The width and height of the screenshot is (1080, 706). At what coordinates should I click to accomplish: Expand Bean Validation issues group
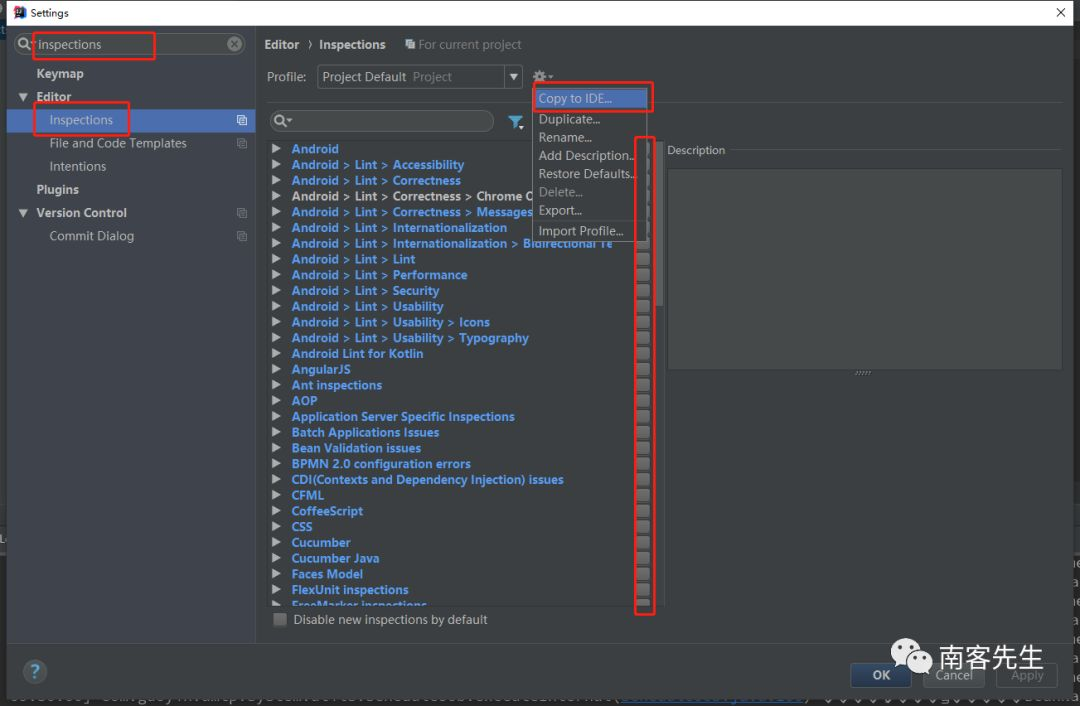pos(276,448)
